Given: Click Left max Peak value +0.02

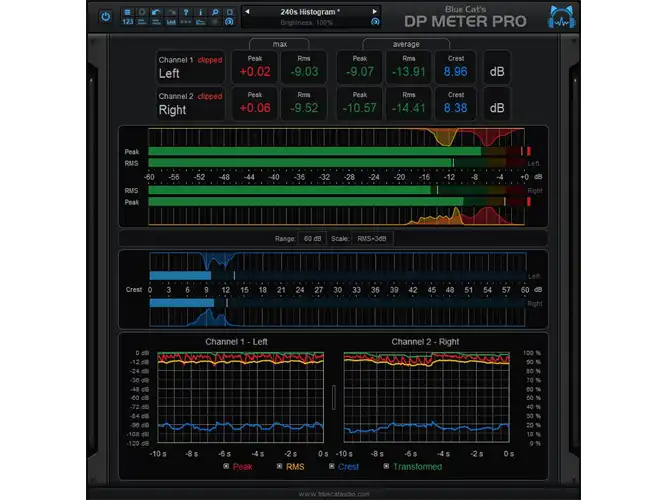Looking at the screenshot, I should coord(255,71).
